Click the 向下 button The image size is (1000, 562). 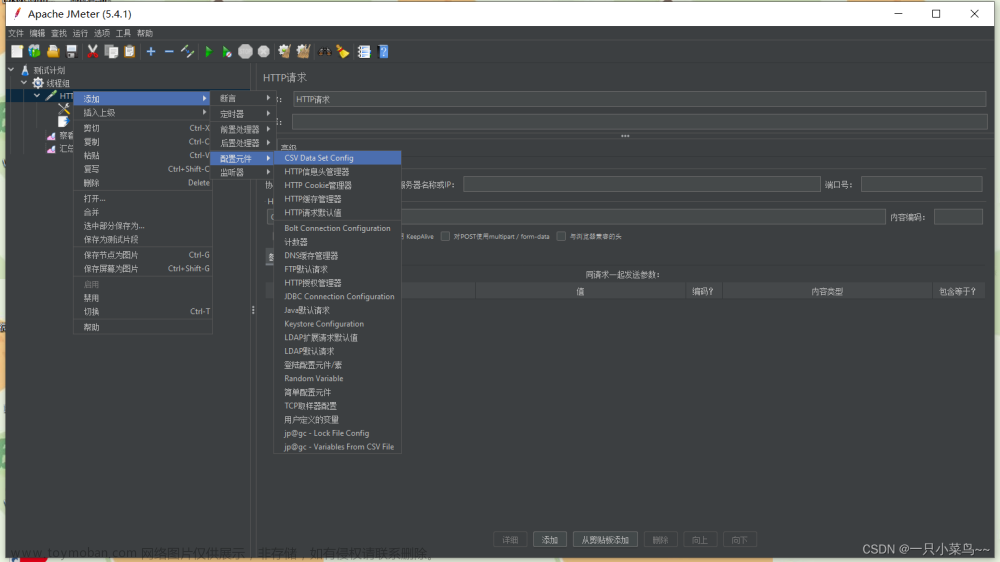click(739, 540)
